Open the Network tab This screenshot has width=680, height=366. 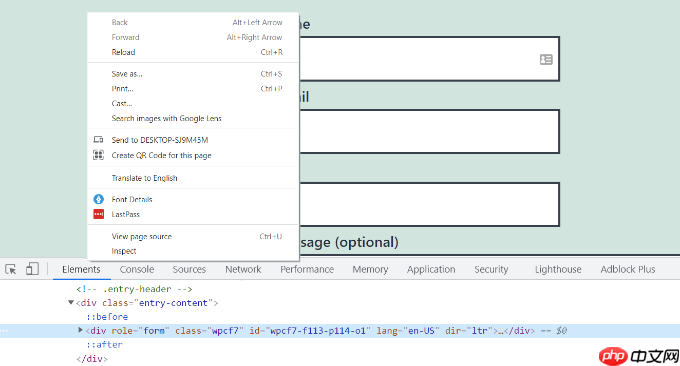point(243,269)
